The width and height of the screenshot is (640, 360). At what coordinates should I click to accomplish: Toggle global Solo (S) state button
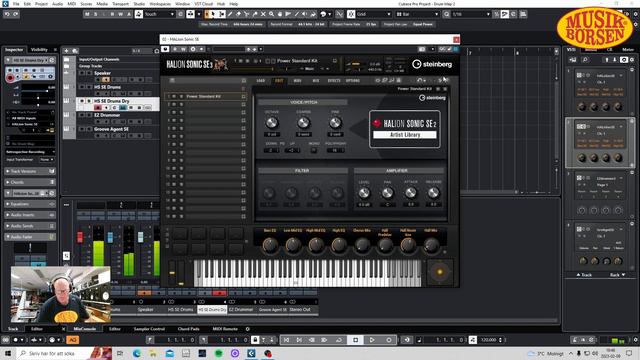(x=96, y=14)
